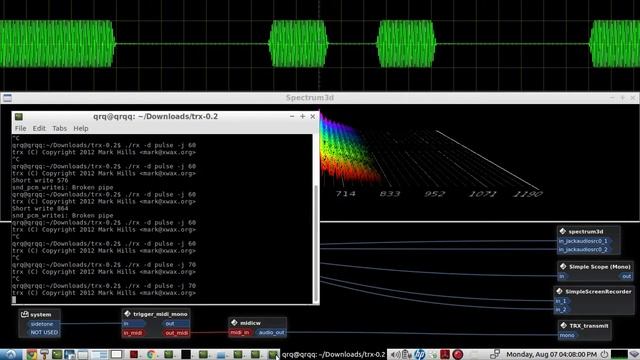The width and height of the screenshot is (640, 360).
Task: Click the Spectrum3d window menu icon
Action: 7,98
